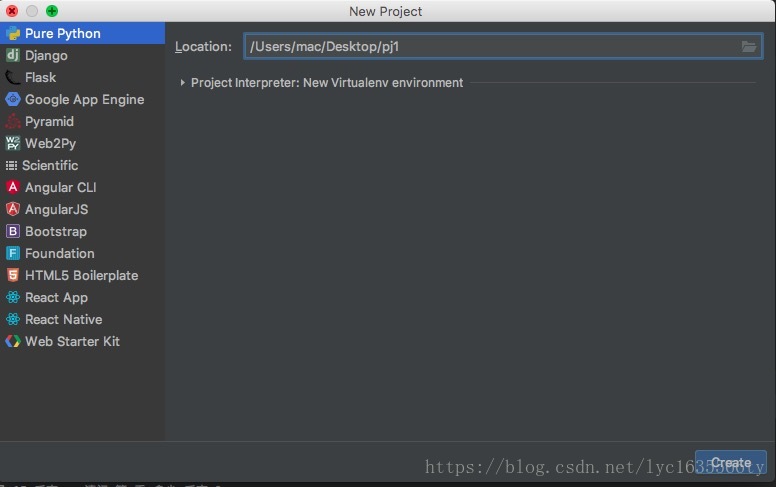Click the Pyramid red icon
776x487 pixels.
point(13,121)
